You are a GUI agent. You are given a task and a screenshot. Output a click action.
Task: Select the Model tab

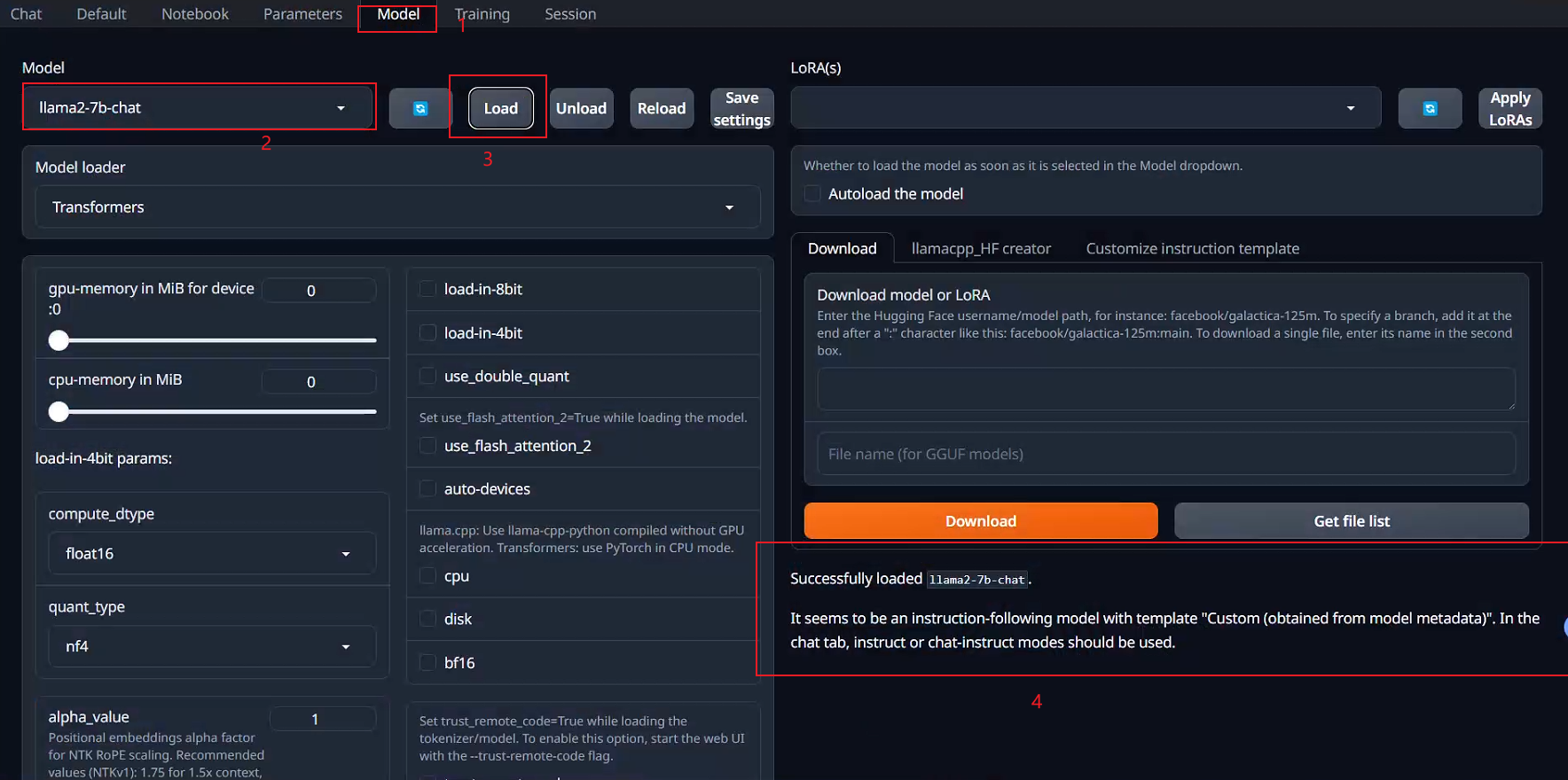tap(398, 14)
